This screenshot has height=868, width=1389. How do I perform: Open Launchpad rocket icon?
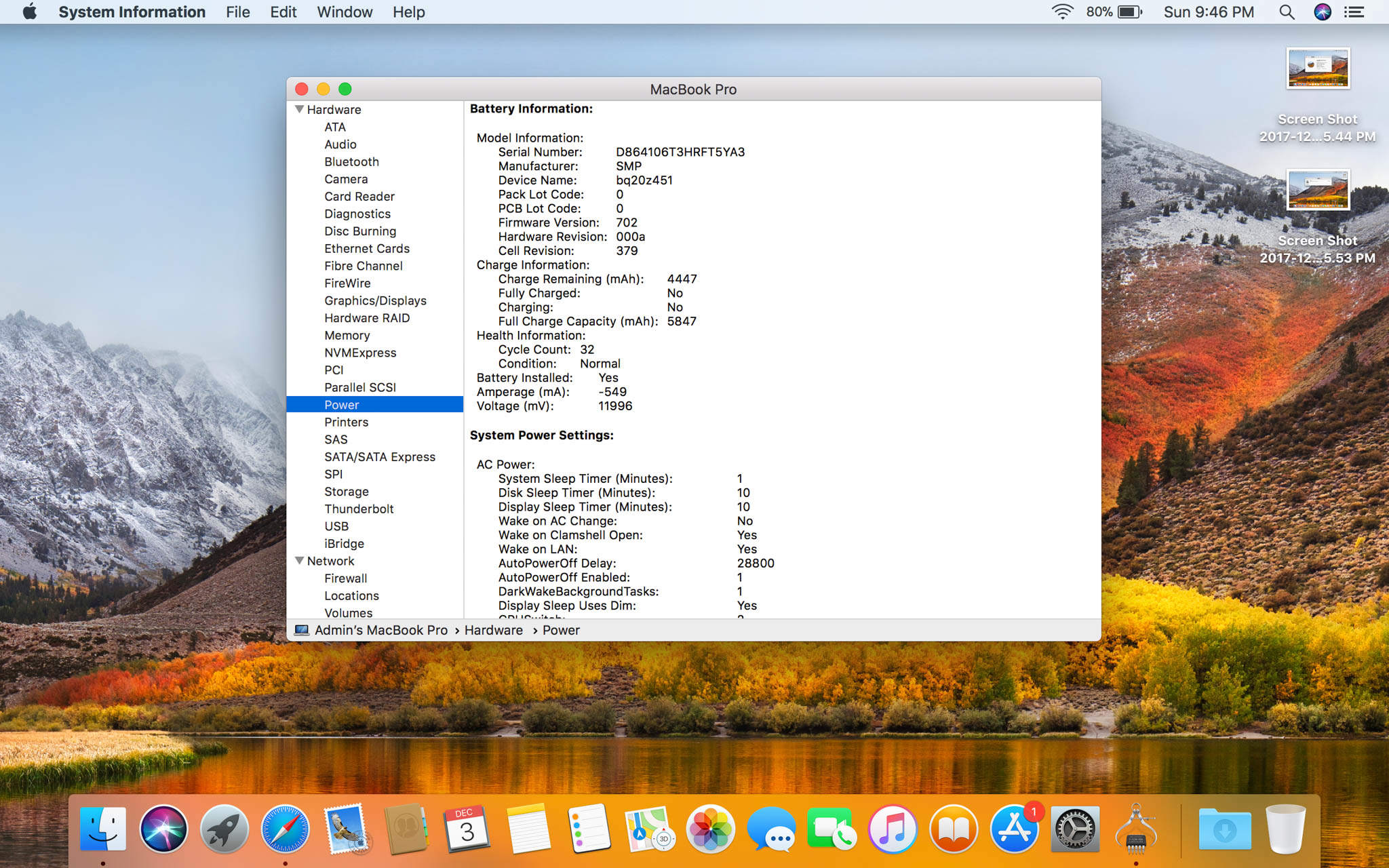pyautogui.click(x=224, y=828)
